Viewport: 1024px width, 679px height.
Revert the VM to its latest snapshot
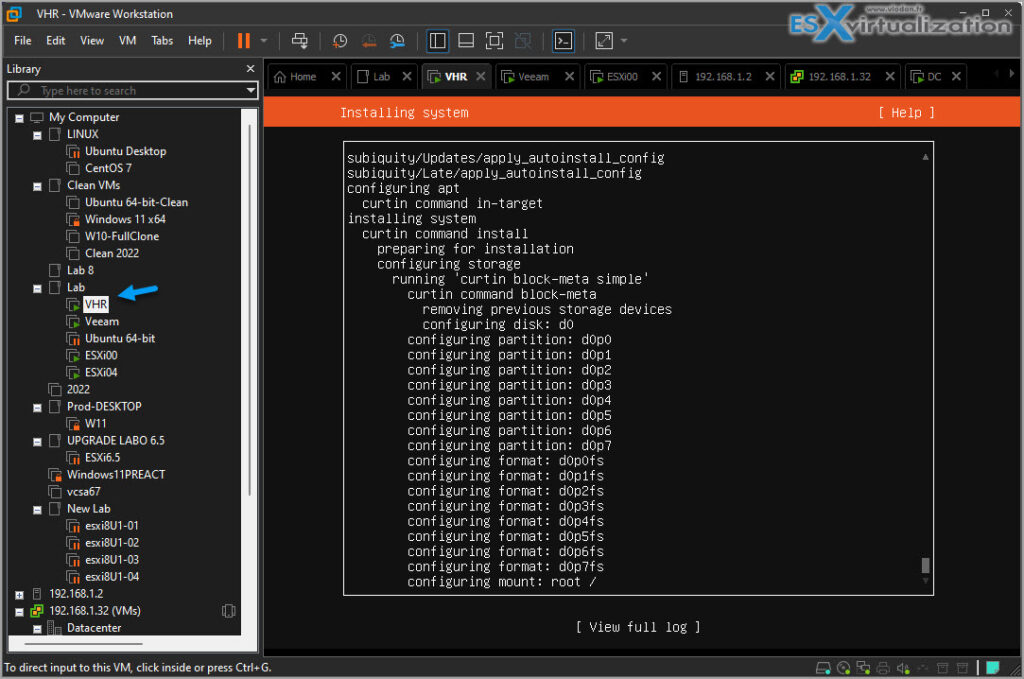pos(368,40)
